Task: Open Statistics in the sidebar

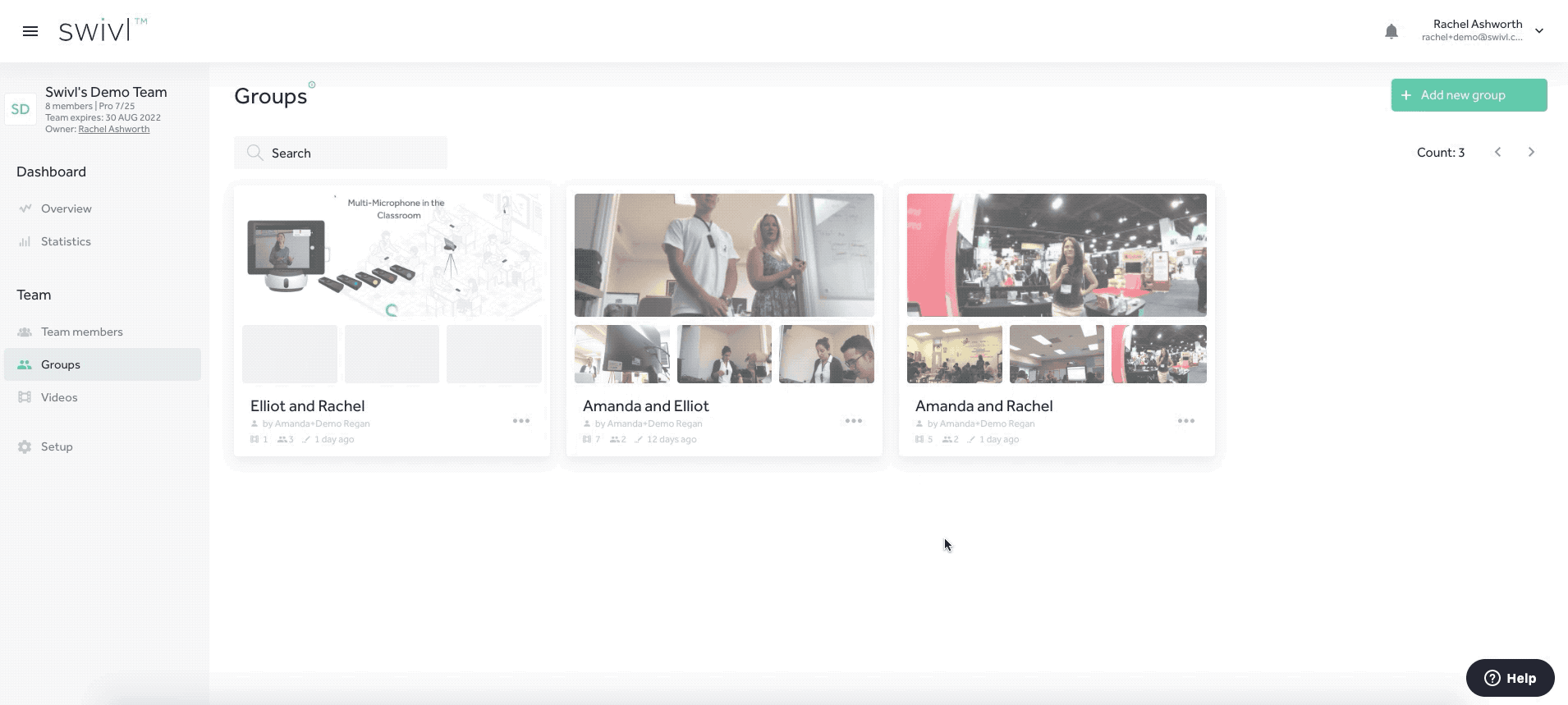Action: pos(66,241)
